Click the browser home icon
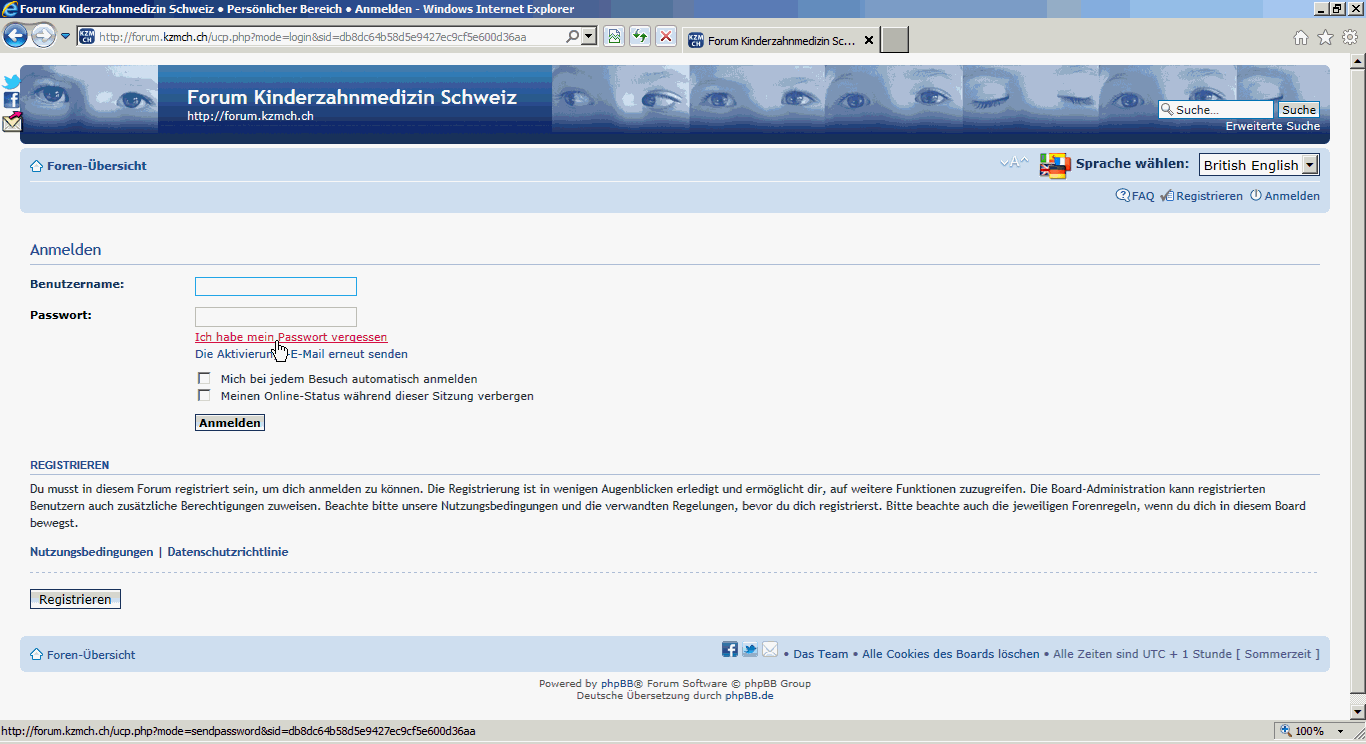 [1301, 38]
